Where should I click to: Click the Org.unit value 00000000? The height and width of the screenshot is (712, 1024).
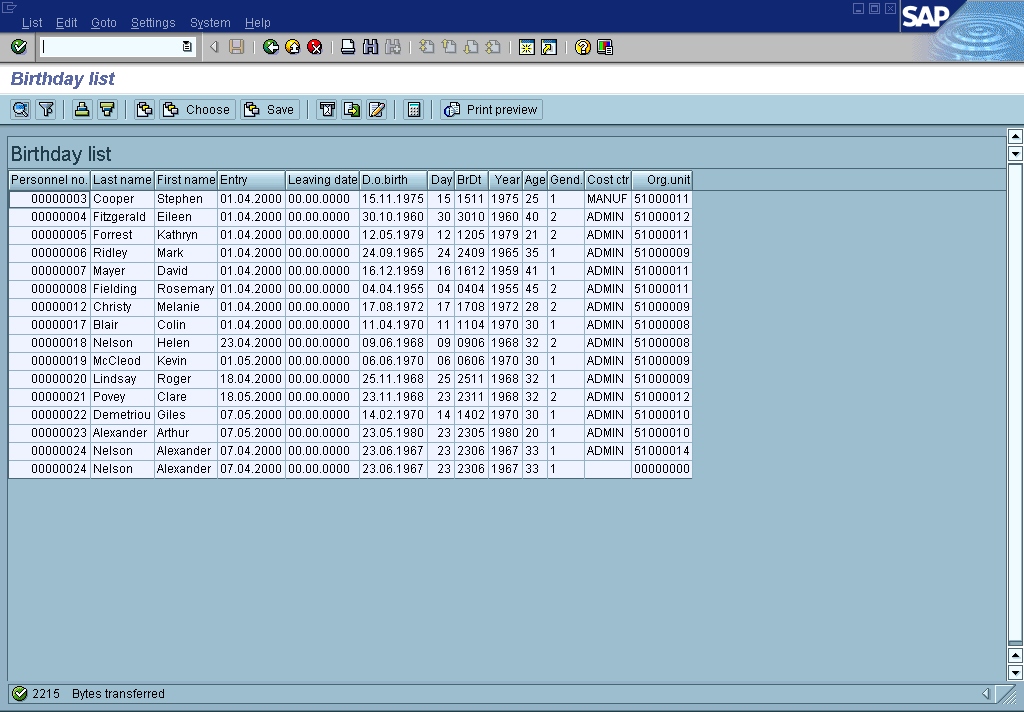coord(662,469)
